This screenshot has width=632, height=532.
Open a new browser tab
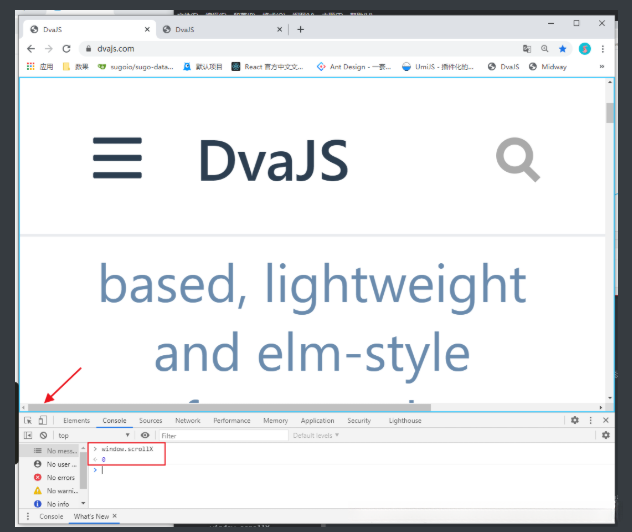[300, 29]
